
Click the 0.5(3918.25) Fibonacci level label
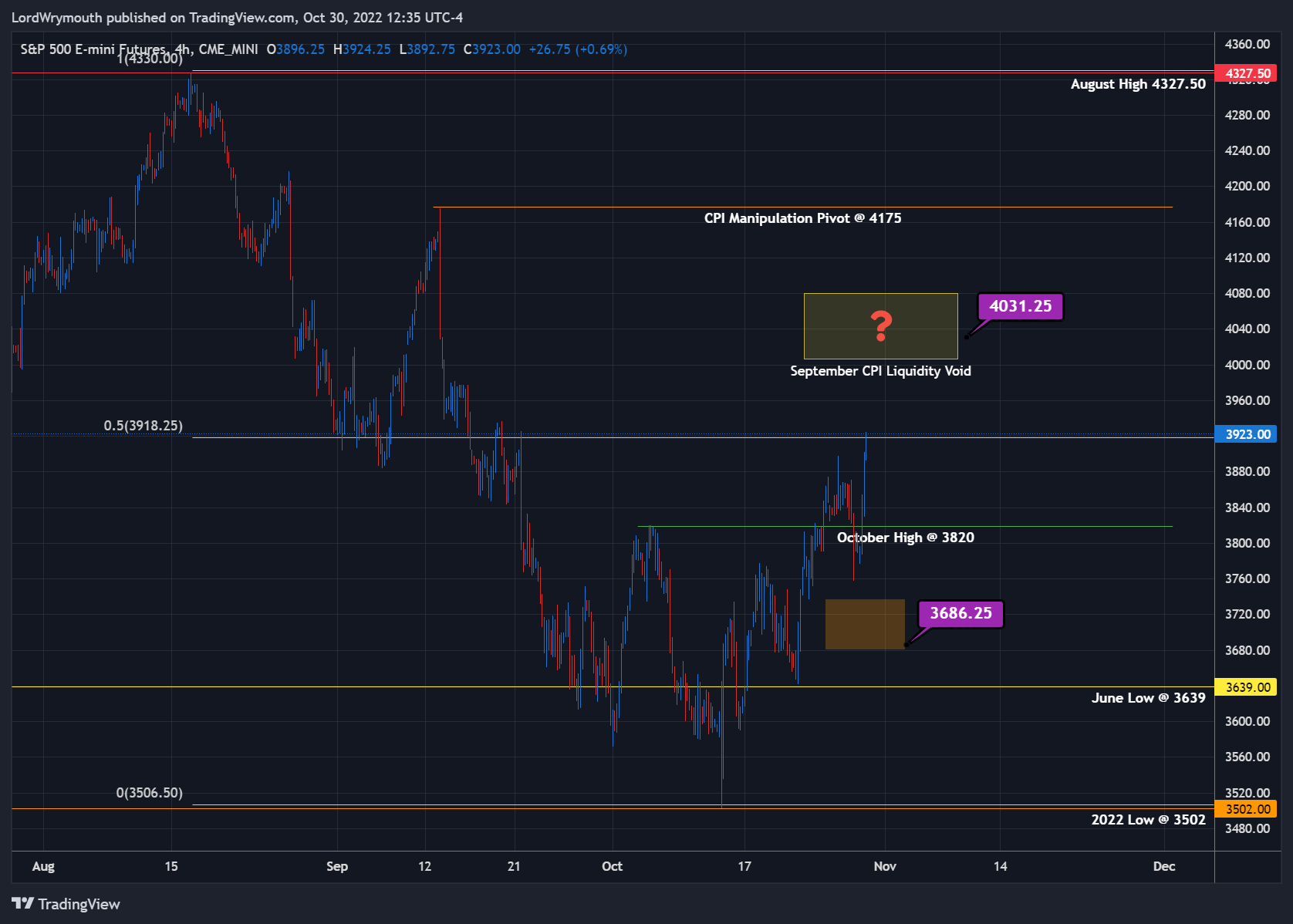[143, 426]
